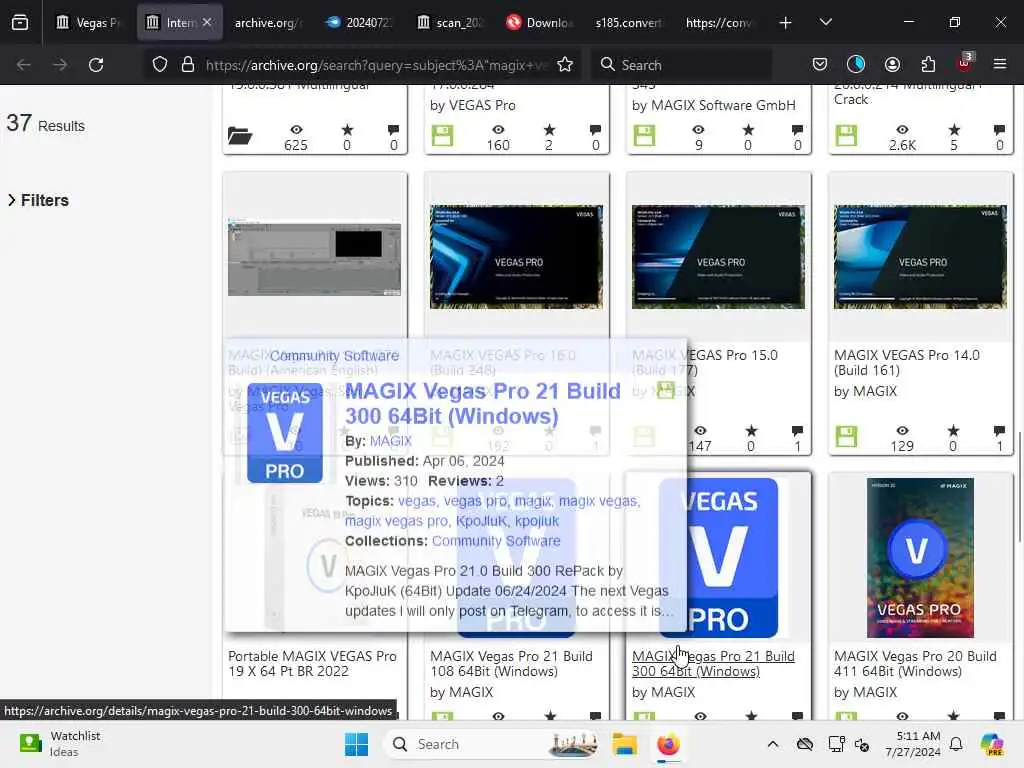Open the grey Vegas editor screenshot thumbnail
The height and width of the screenshot is (768, 1024).
click(314, 259)
